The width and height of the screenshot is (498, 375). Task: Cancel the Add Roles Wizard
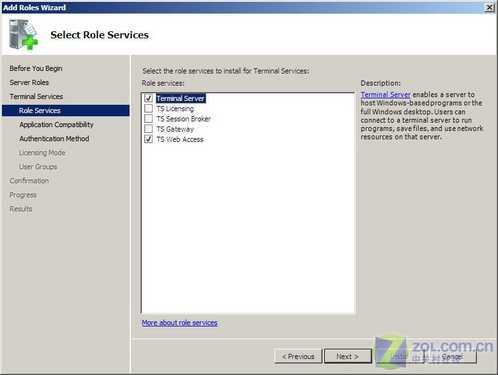452,356
